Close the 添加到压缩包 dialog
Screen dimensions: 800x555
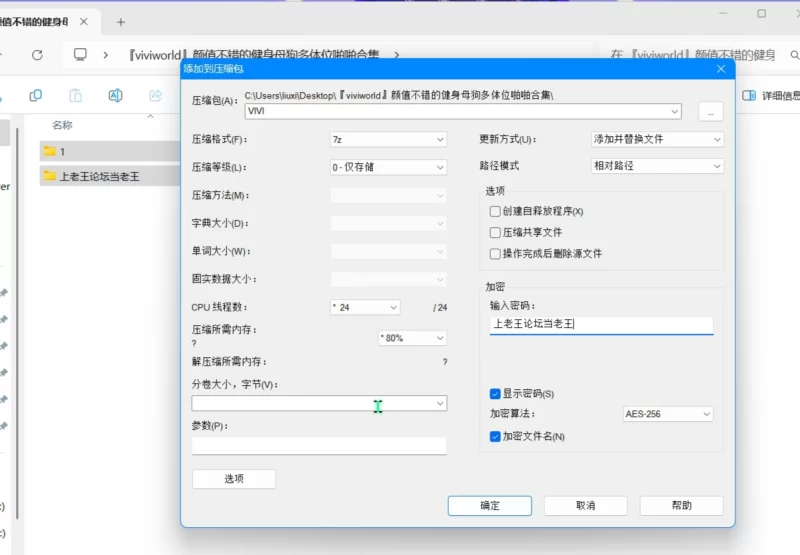[x=720, y=69]
